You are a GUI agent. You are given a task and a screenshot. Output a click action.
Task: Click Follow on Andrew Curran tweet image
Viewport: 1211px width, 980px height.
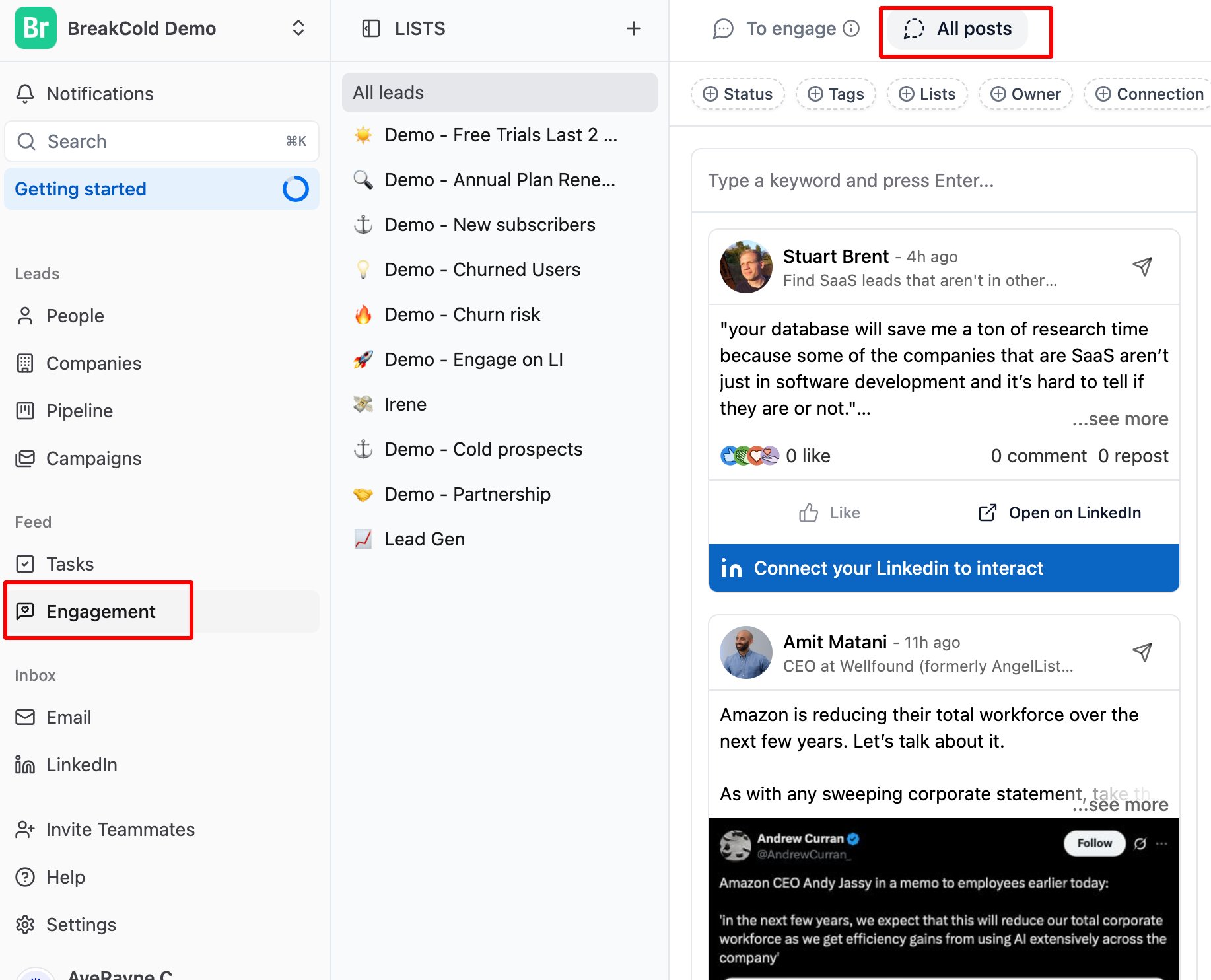(x=1094, y=843)
